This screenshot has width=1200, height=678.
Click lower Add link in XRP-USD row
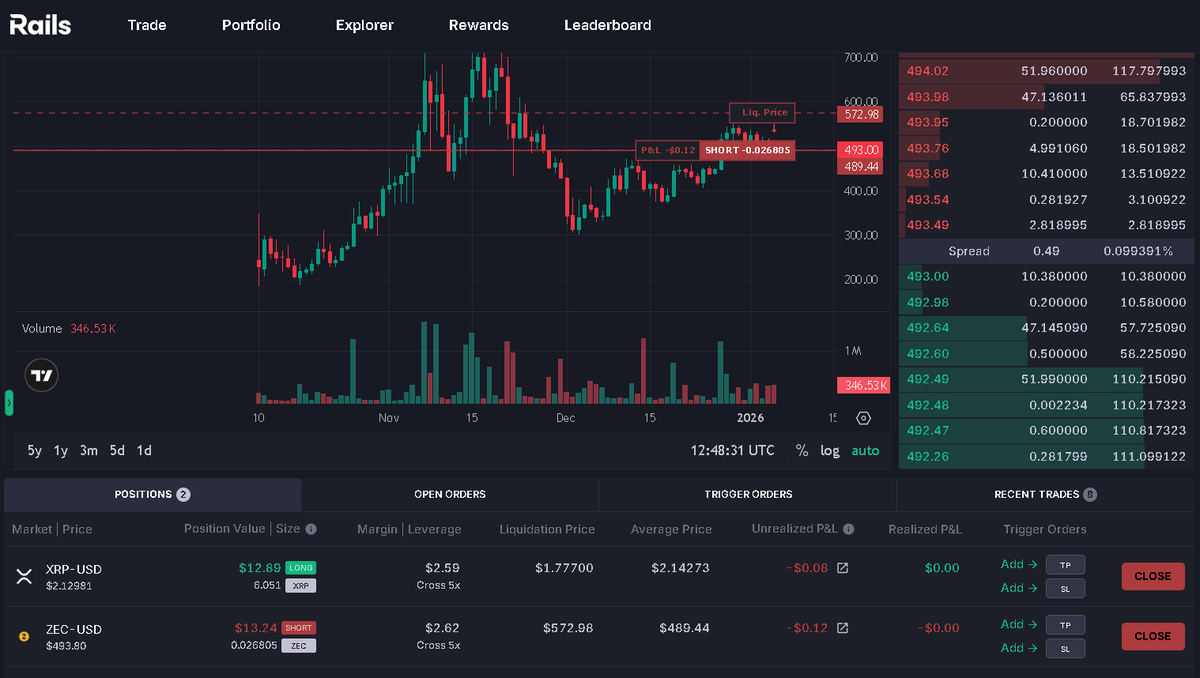(x=1019, y=588)
